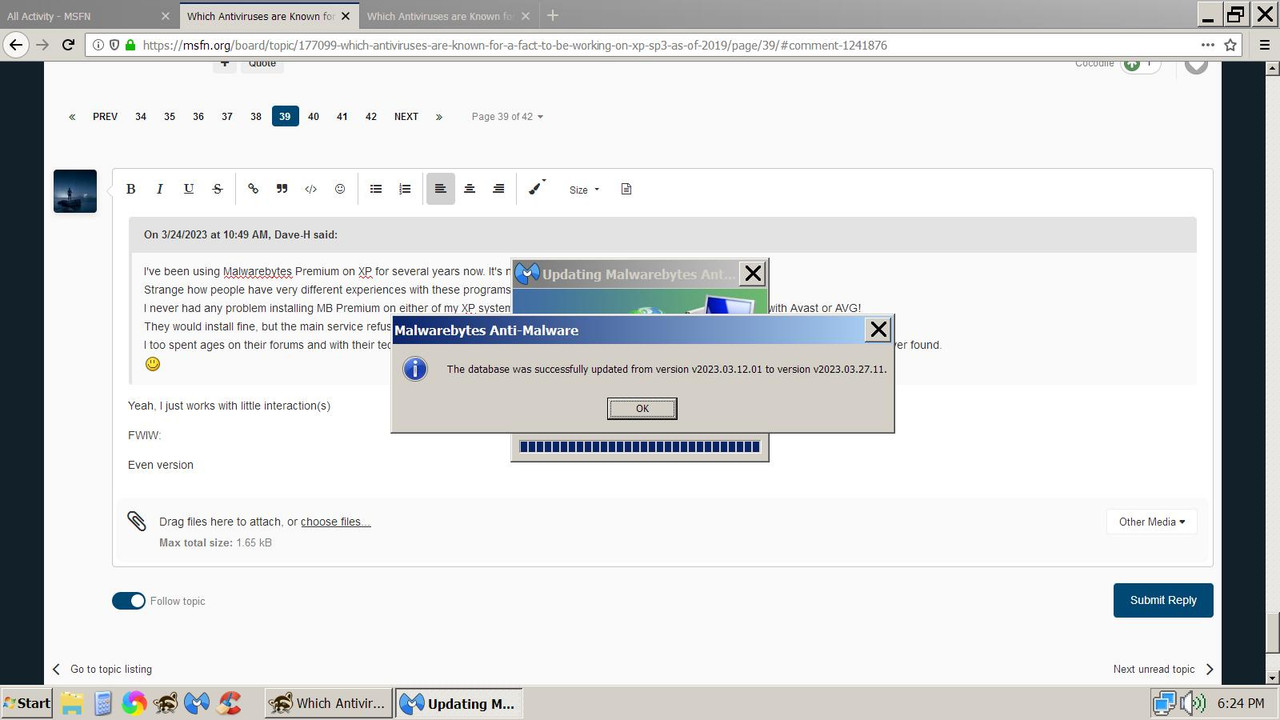Open the Windows Start menu

[27, 703]
